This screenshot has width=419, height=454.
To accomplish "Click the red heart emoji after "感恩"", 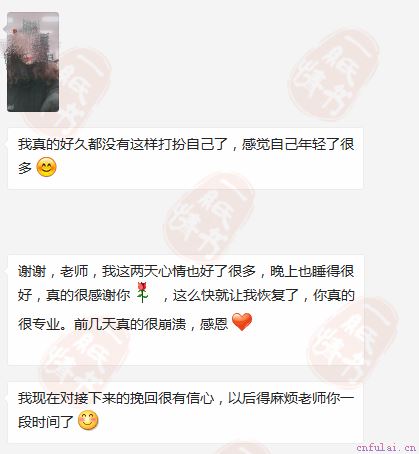I will 242,322.
